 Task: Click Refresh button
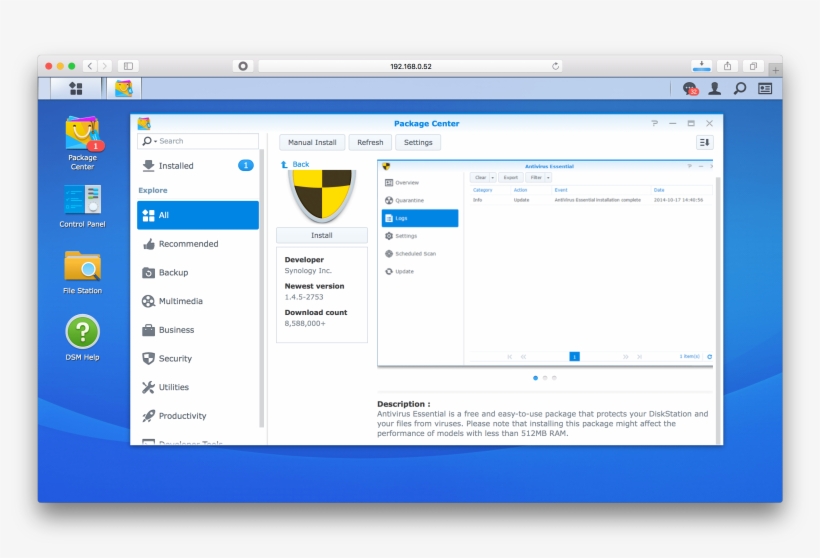[x=370, y=142]
